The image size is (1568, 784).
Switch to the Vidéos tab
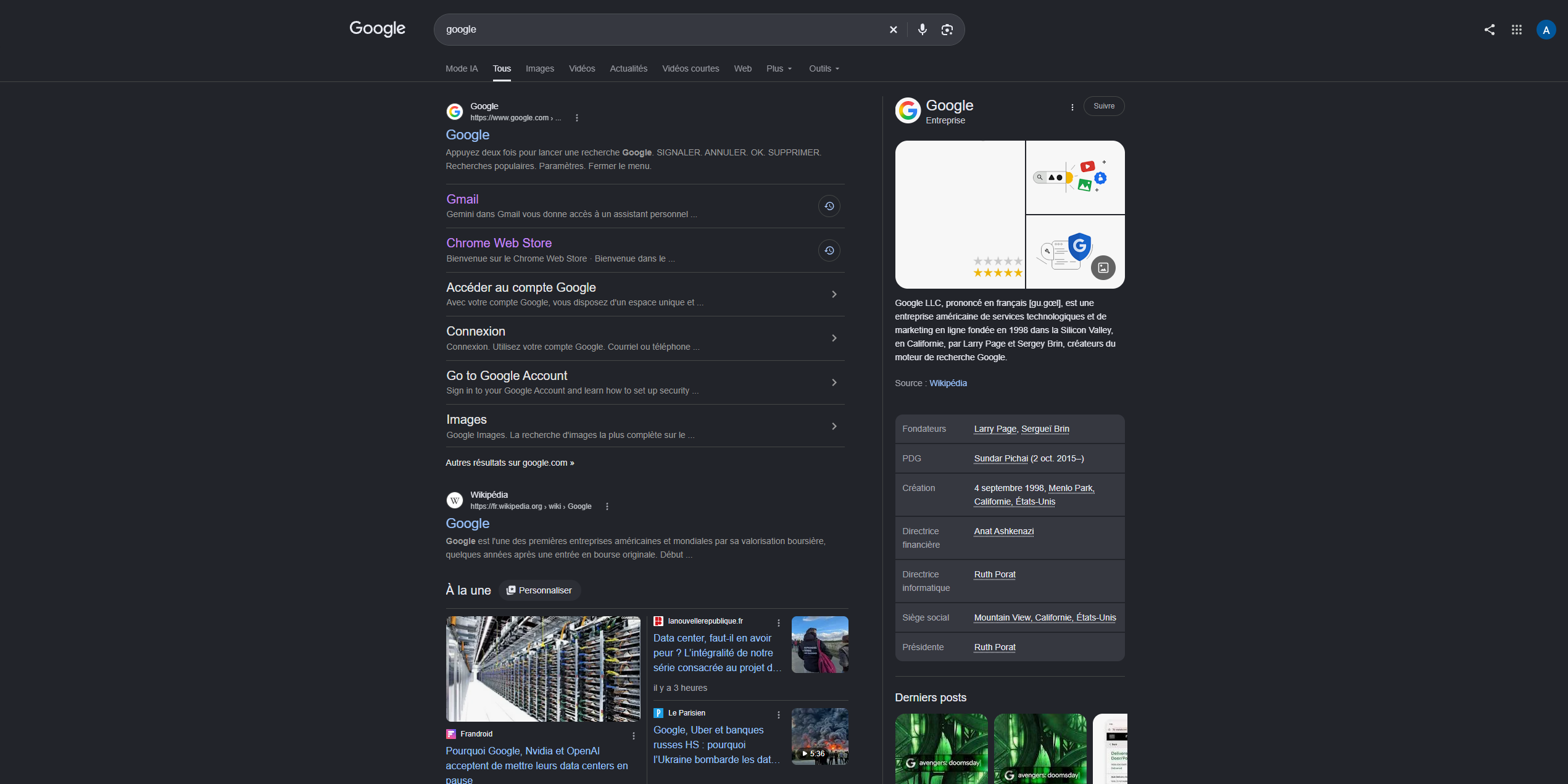click(582, 68)
